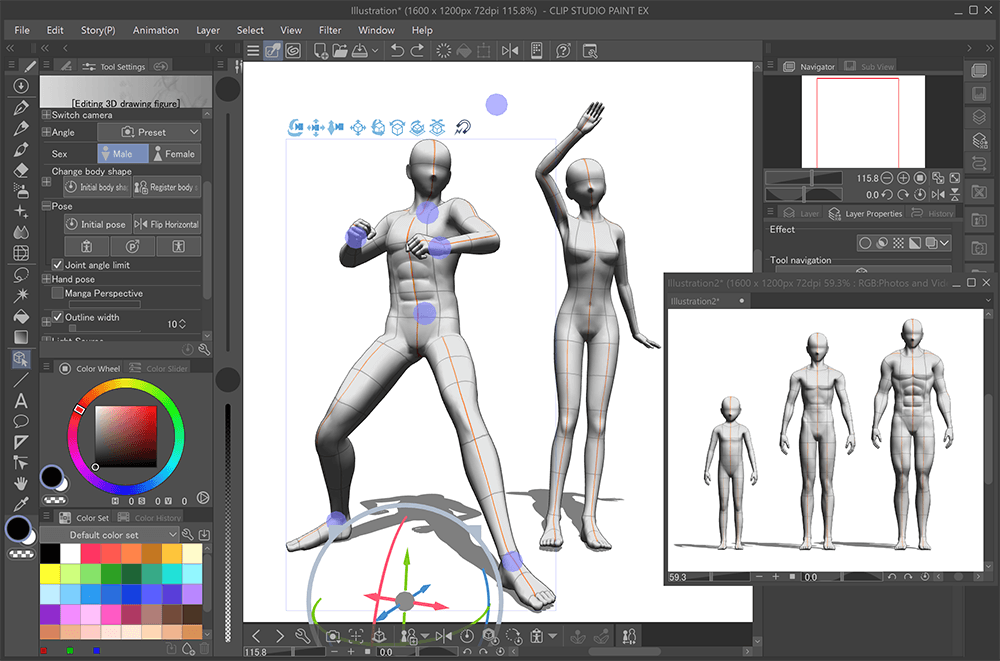Screen dimensions: 1000x661
Task: Click the color wheel saturation square
Action: 126,436
